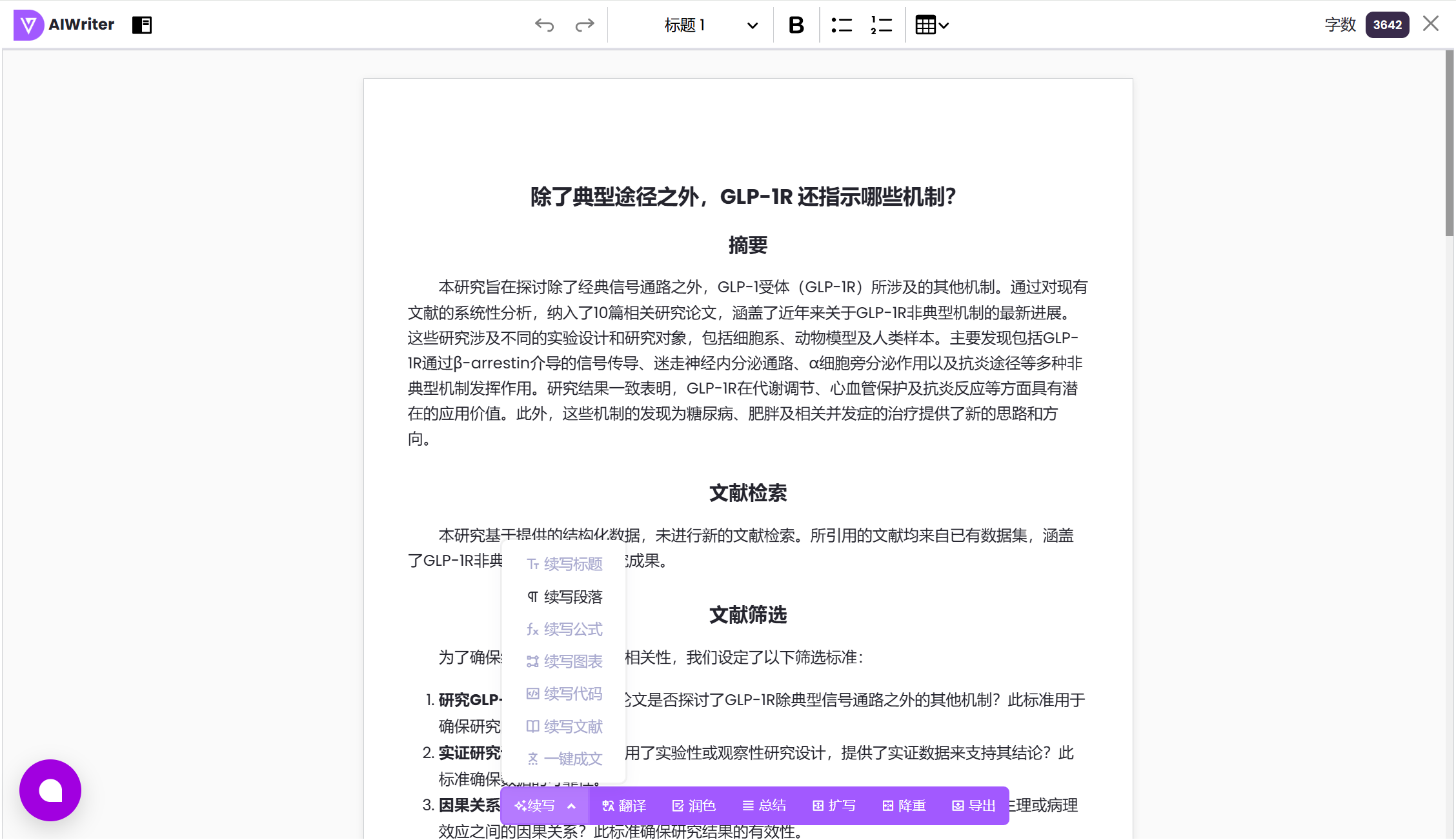
Task: Click the redo arrow icon
Action: pyautogui.click(x=584, y=25)
